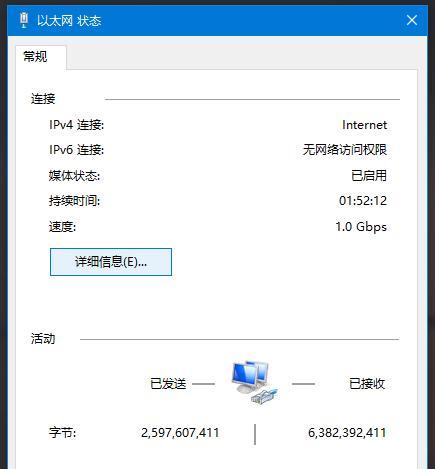Click the 无网络访问权限 status value
Image resolution: width=435 pixels, height=469 pixels.
345,150
